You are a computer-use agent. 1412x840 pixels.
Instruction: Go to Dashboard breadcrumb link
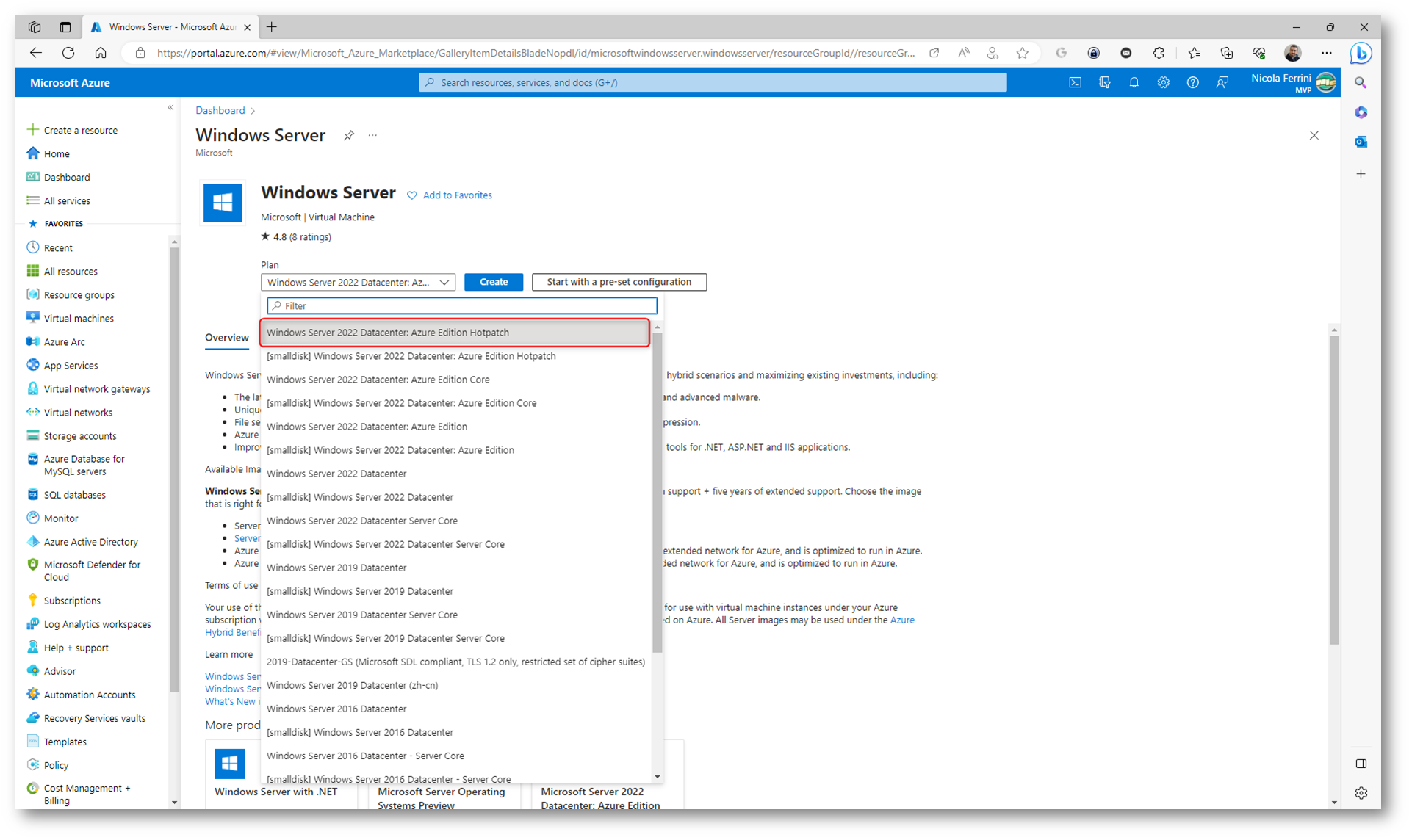[x=220, y=110]
